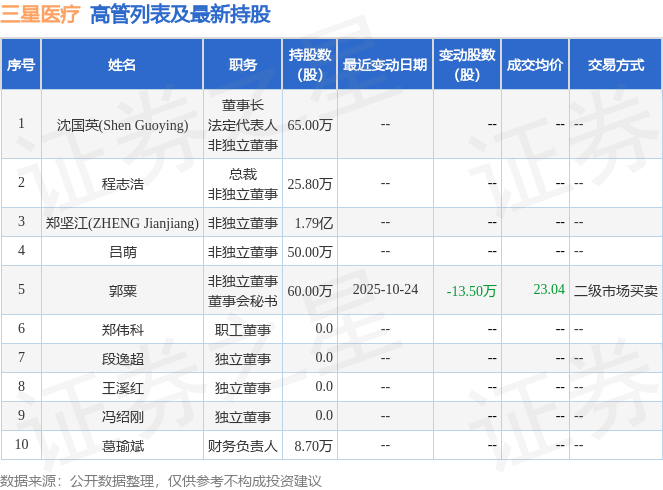663x490 pixels.
Task: Click the name 程志浩
Action: tap(123, 184)
